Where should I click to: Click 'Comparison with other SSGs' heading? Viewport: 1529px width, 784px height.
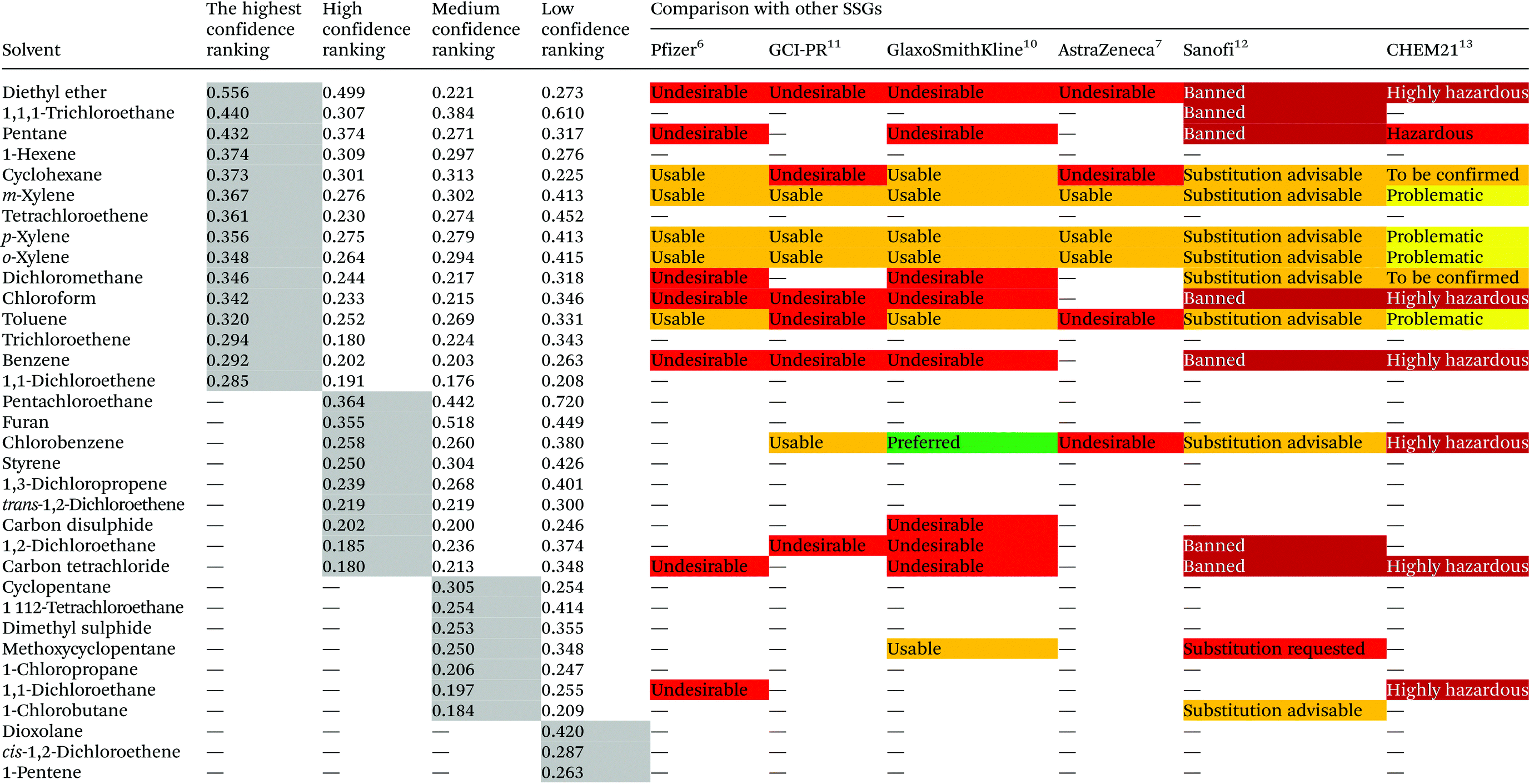pos(766,9)
